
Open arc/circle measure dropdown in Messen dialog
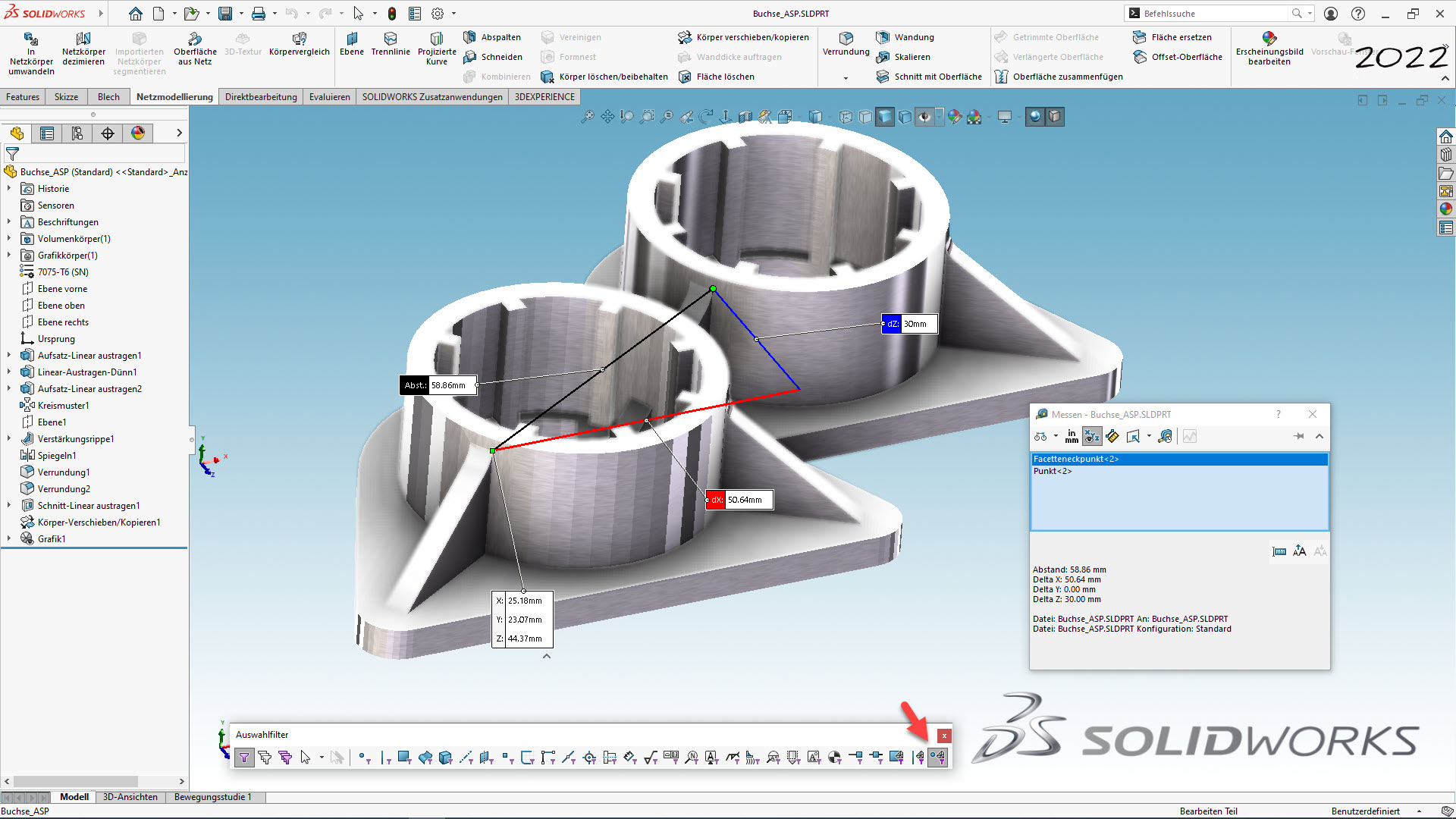(x=1056, y=436)
